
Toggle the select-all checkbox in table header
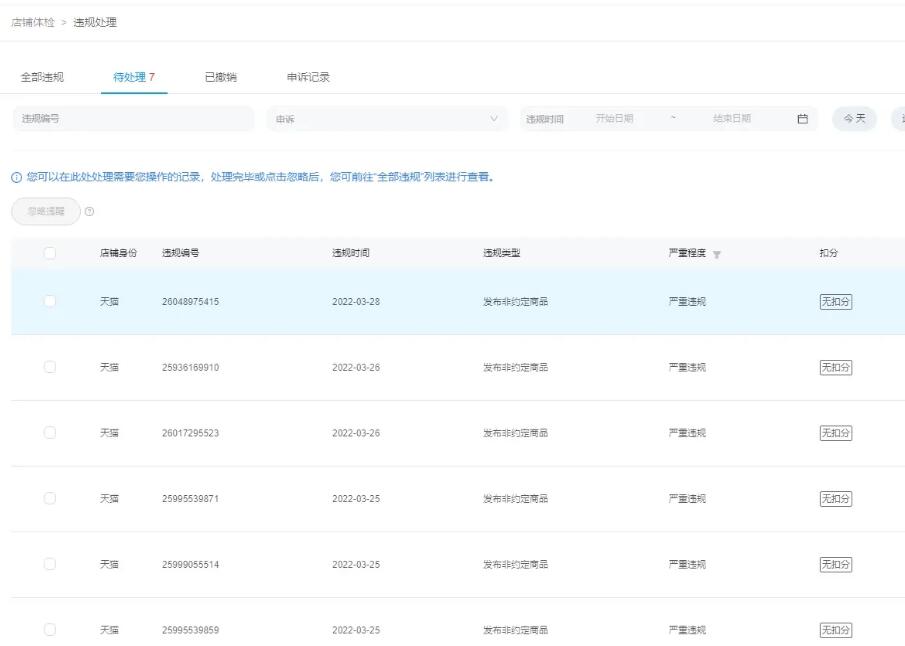[x=50, y=253]
